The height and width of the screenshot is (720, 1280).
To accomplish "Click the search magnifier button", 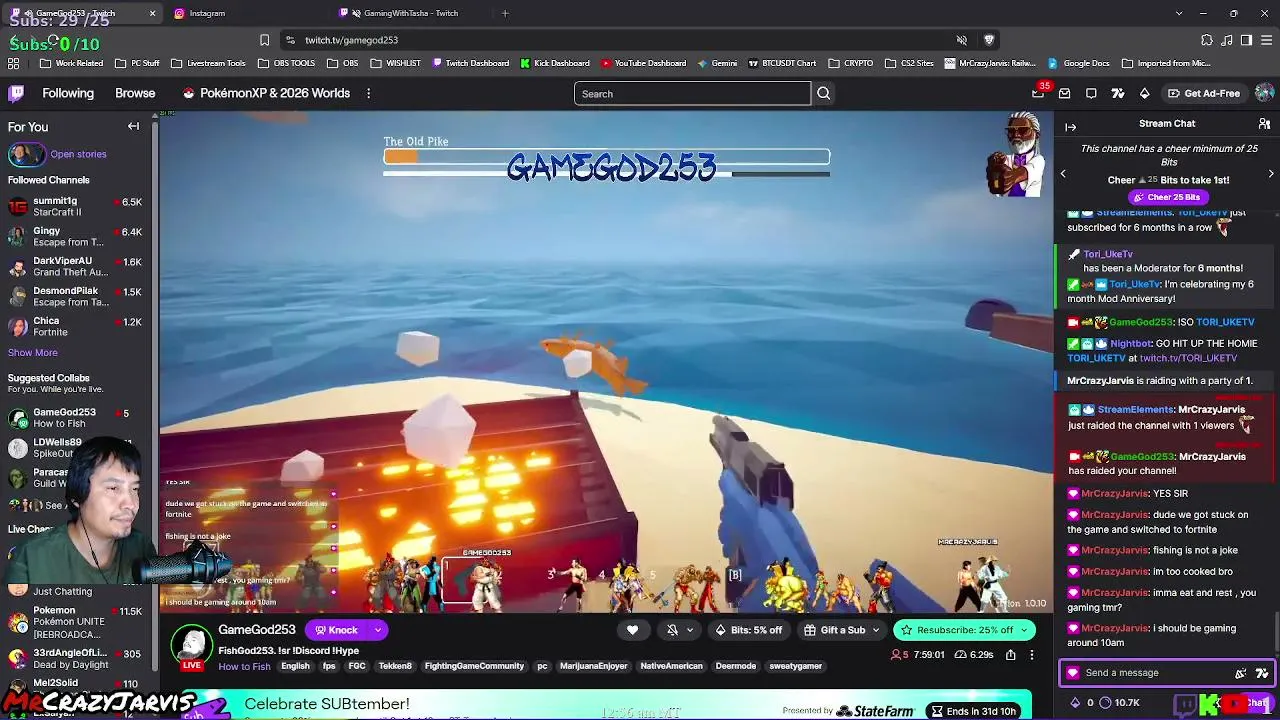I will click(824, 94).
